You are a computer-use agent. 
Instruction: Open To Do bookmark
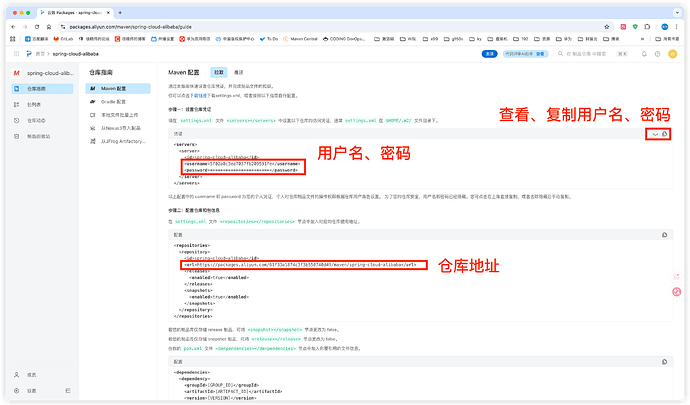(269, 39)
